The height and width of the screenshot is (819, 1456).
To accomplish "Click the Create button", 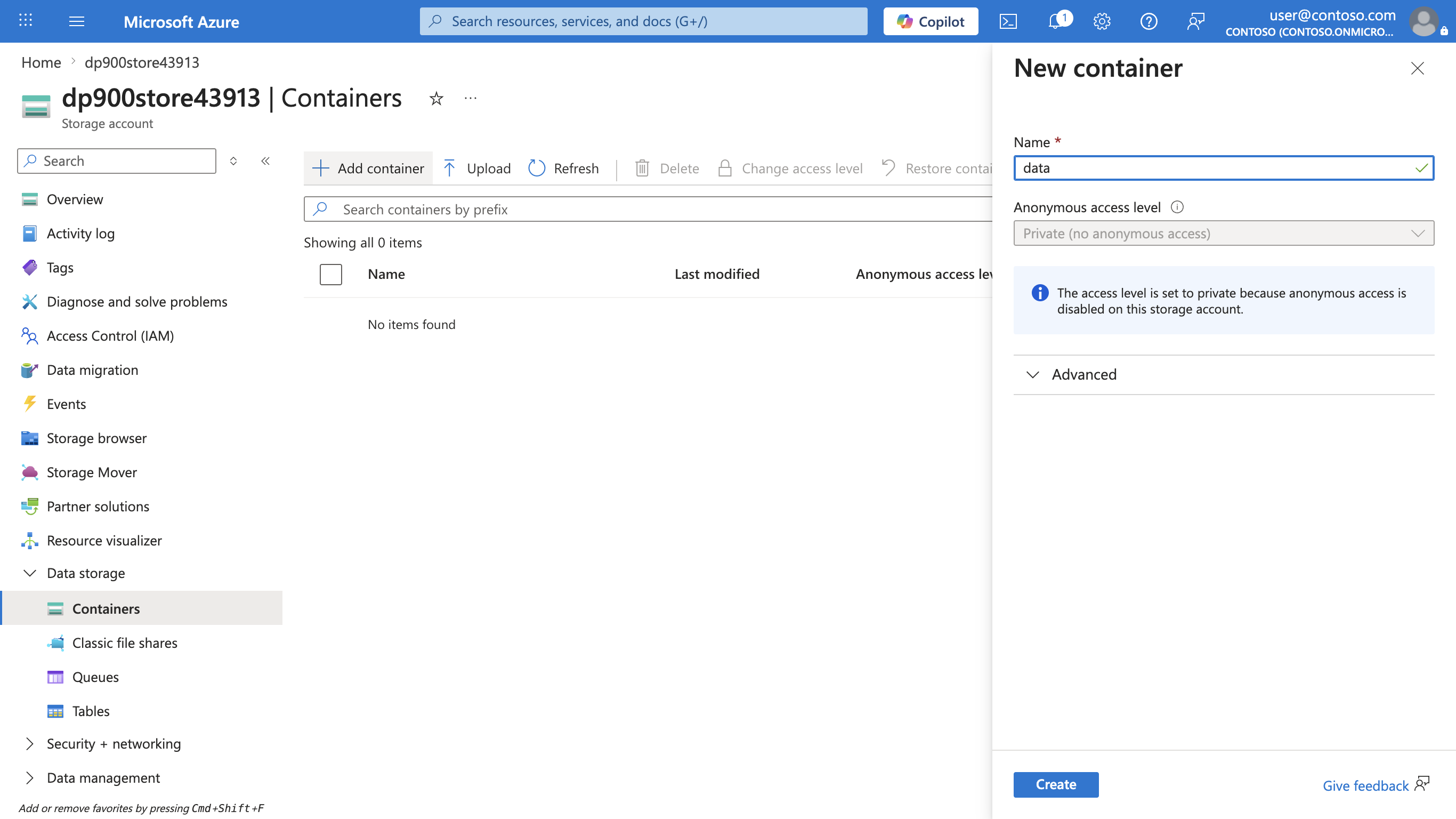I will pos(1055,784).
